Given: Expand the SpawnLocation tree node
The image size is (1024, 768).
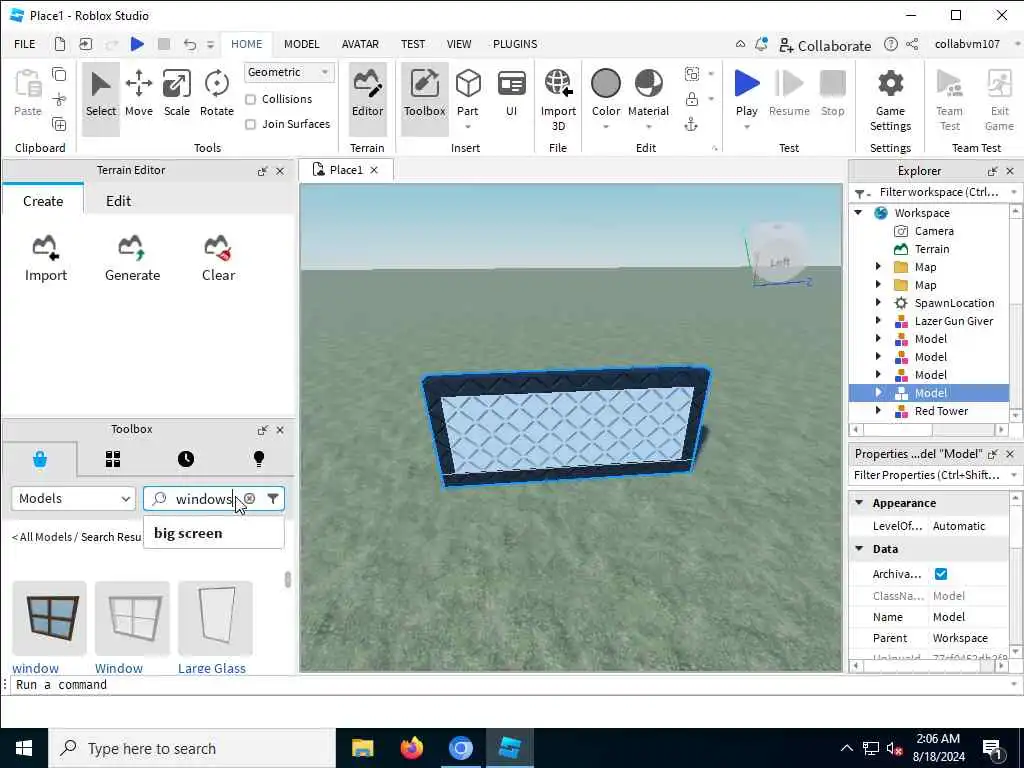Looking at the screenshot, I should 878,302.
